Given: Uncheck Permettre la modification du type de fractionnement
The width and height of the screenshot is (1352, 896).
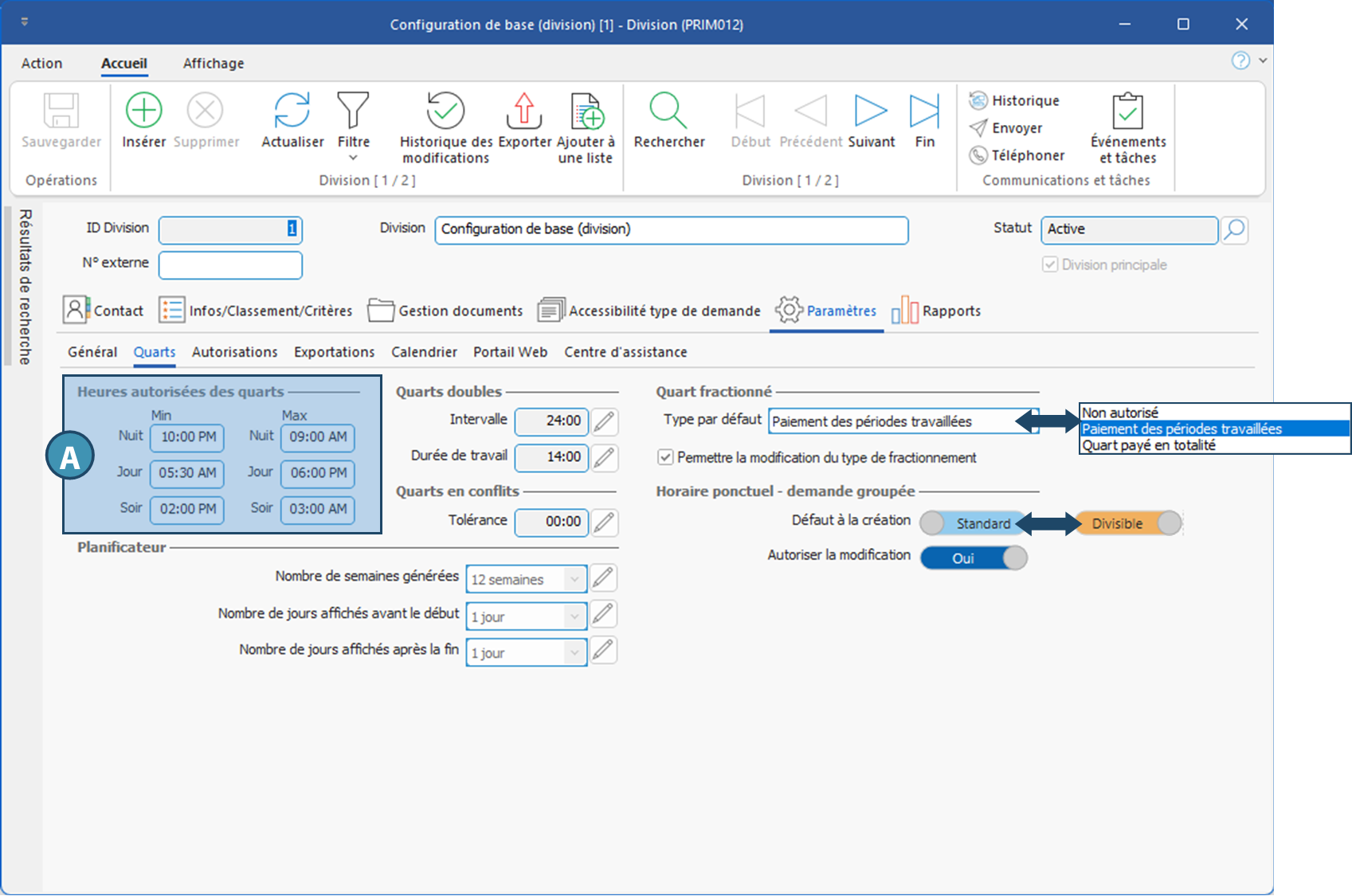Looking at the screenshot, I should pyautogui.click(x=665, y=457).
